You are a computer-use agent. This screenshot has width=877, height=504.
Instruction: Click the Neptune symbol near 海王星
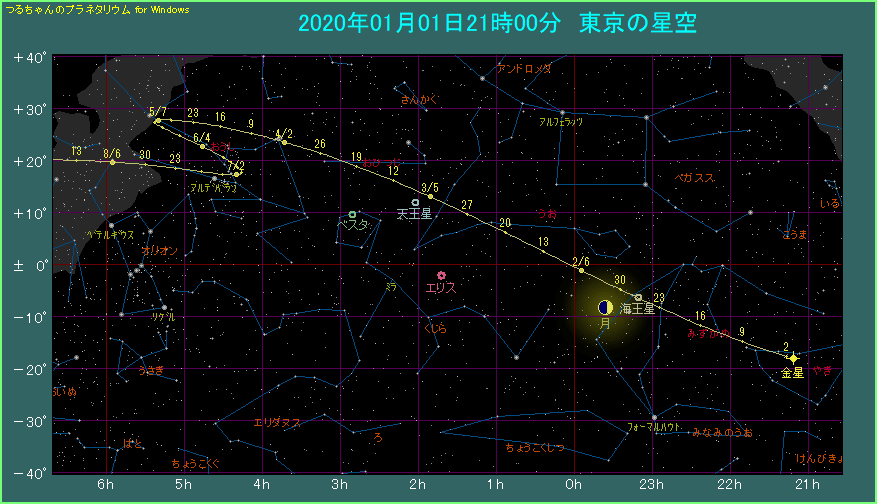(x=638, y=297)
